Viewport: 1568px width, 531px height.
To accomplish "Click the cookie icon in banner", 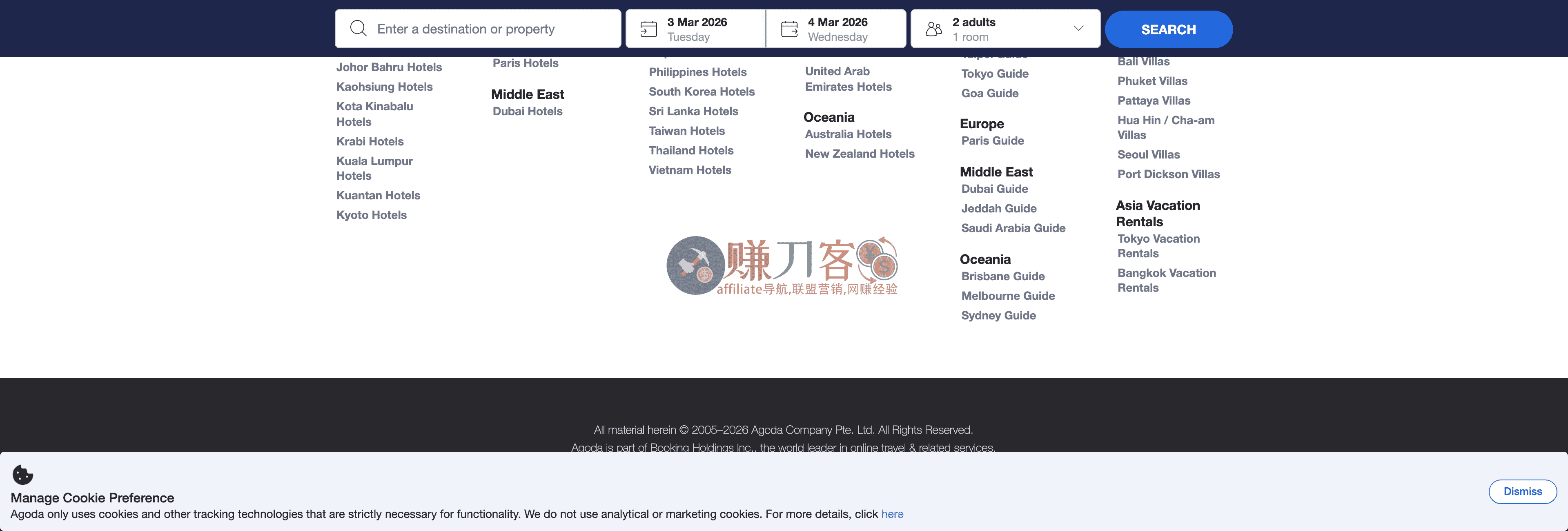I will point(22,474).
